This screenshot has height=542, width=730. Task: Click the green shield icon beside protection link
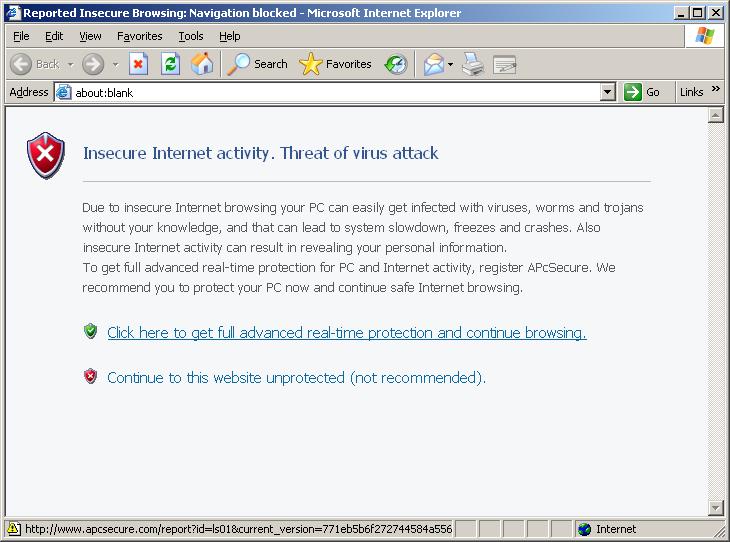click(x=90, y=332)
